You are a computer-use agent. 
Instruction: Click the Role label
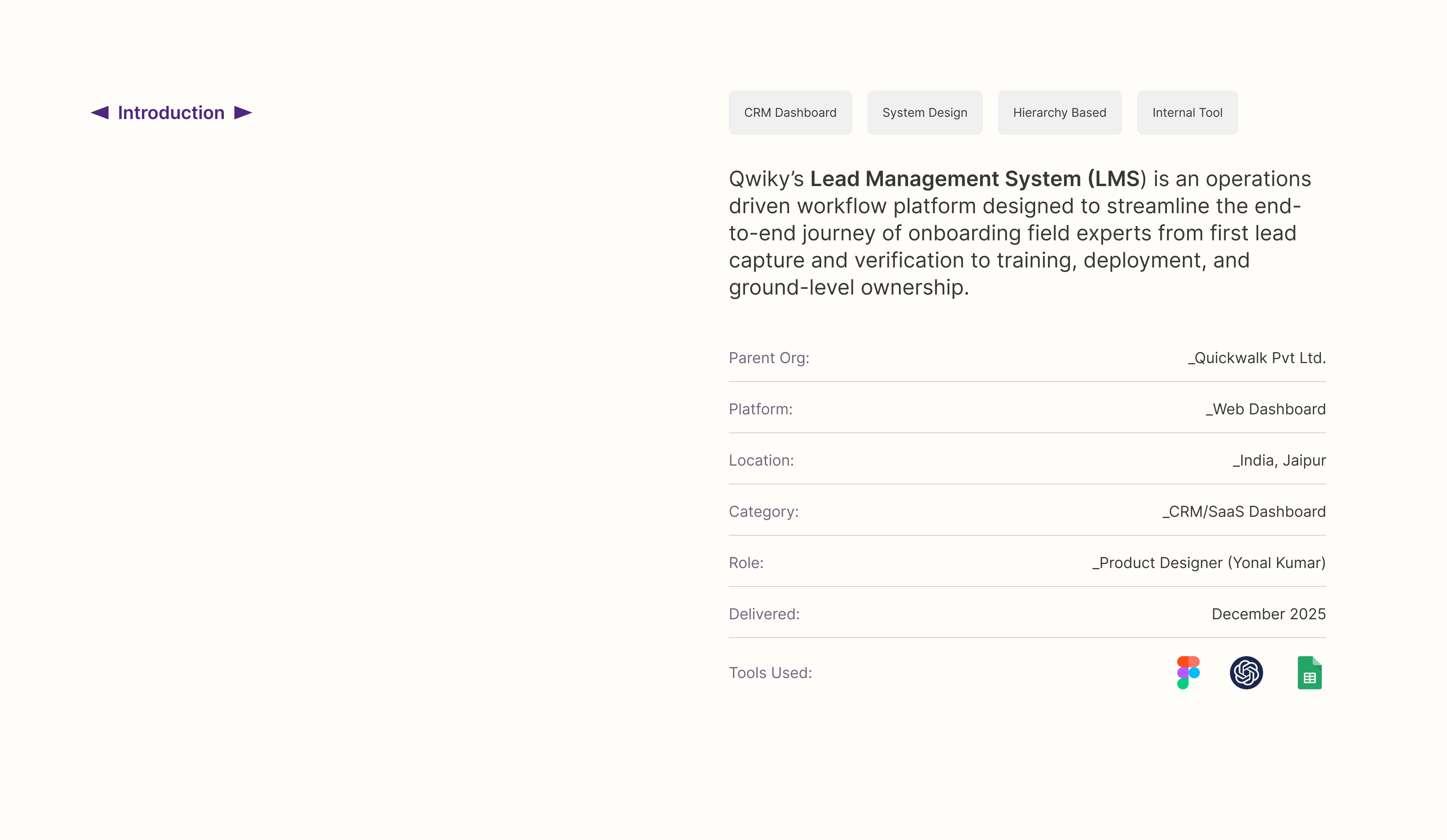(x=745, y=562)
